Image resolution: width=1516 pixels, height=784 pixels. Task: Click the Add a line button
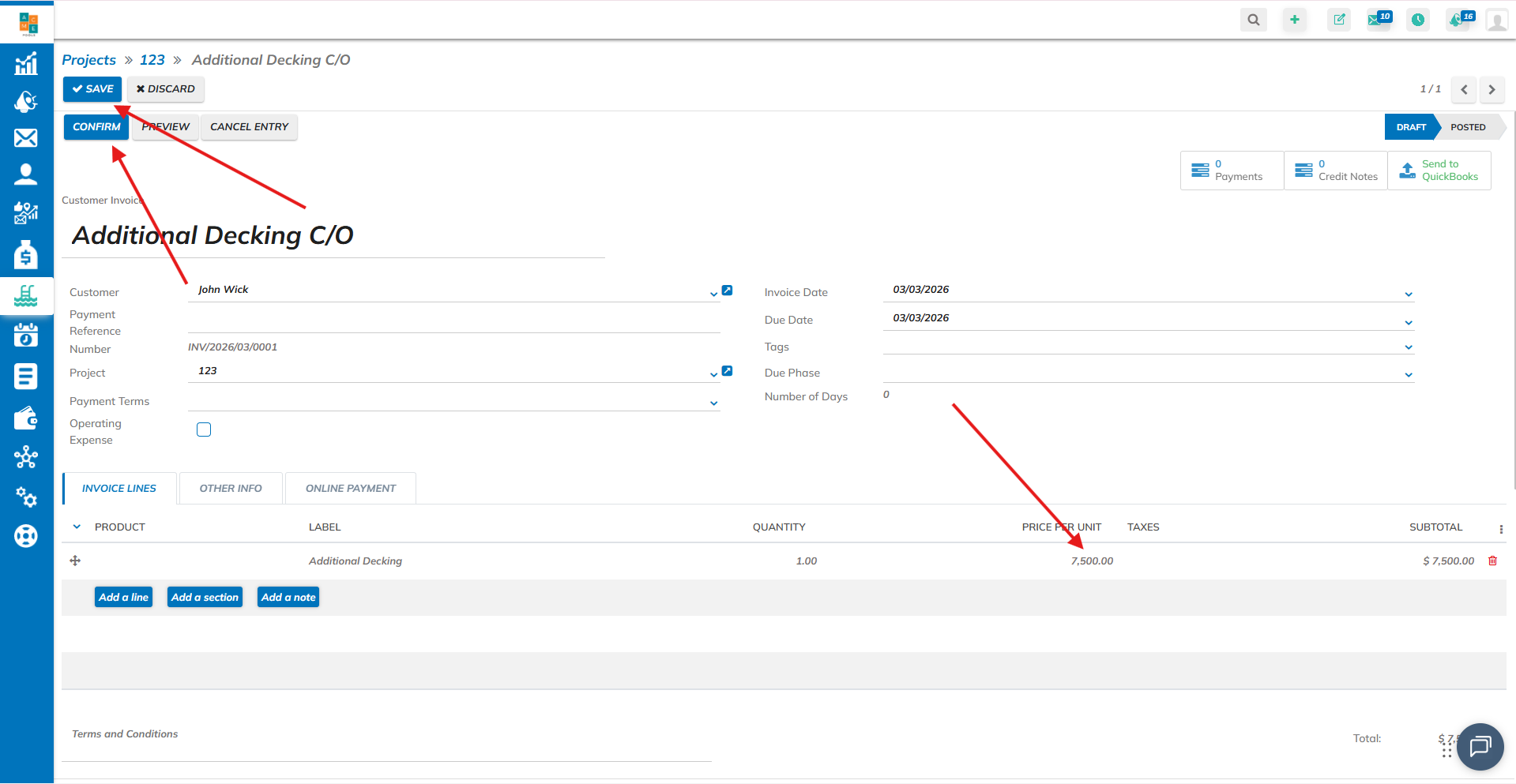coord(123,598)
